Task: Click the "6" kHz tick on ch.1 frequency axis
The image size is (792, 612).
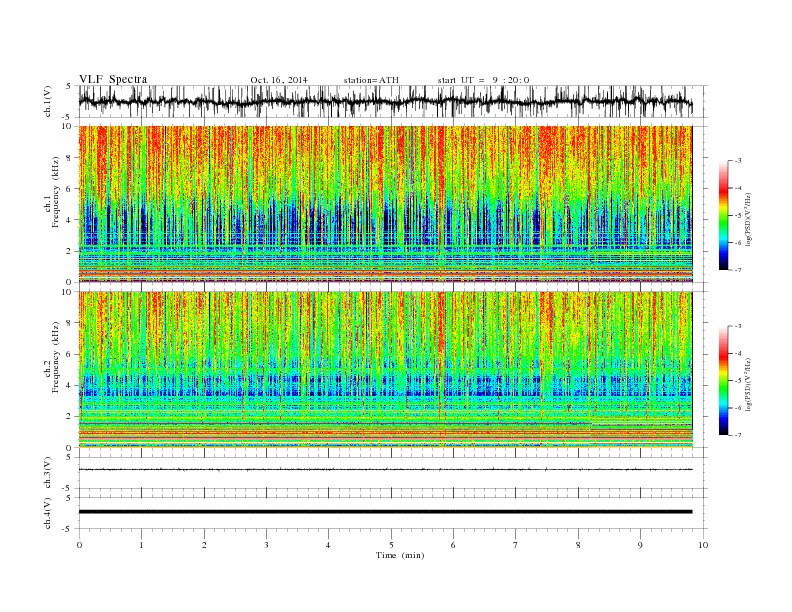Action: click(70, 189)
